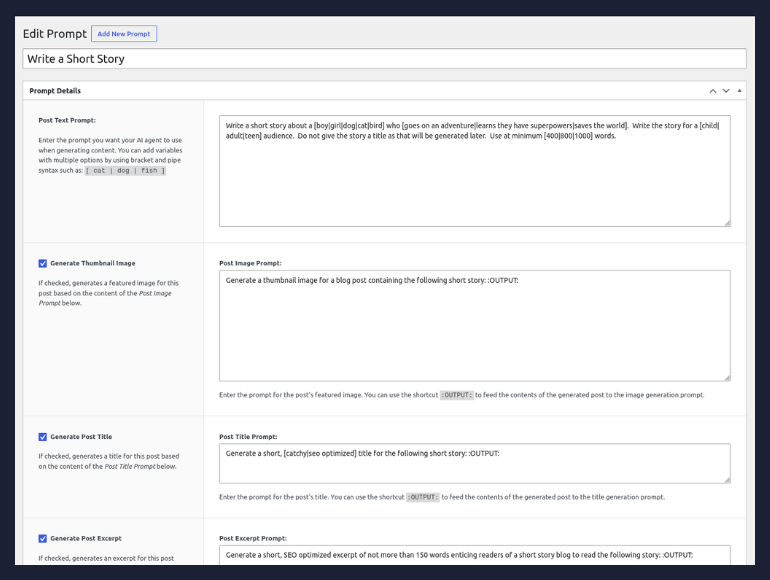Viewport: 770px width, 580px height.
Task: Click the 'Generate Post Title' label text
Action: 81,437
